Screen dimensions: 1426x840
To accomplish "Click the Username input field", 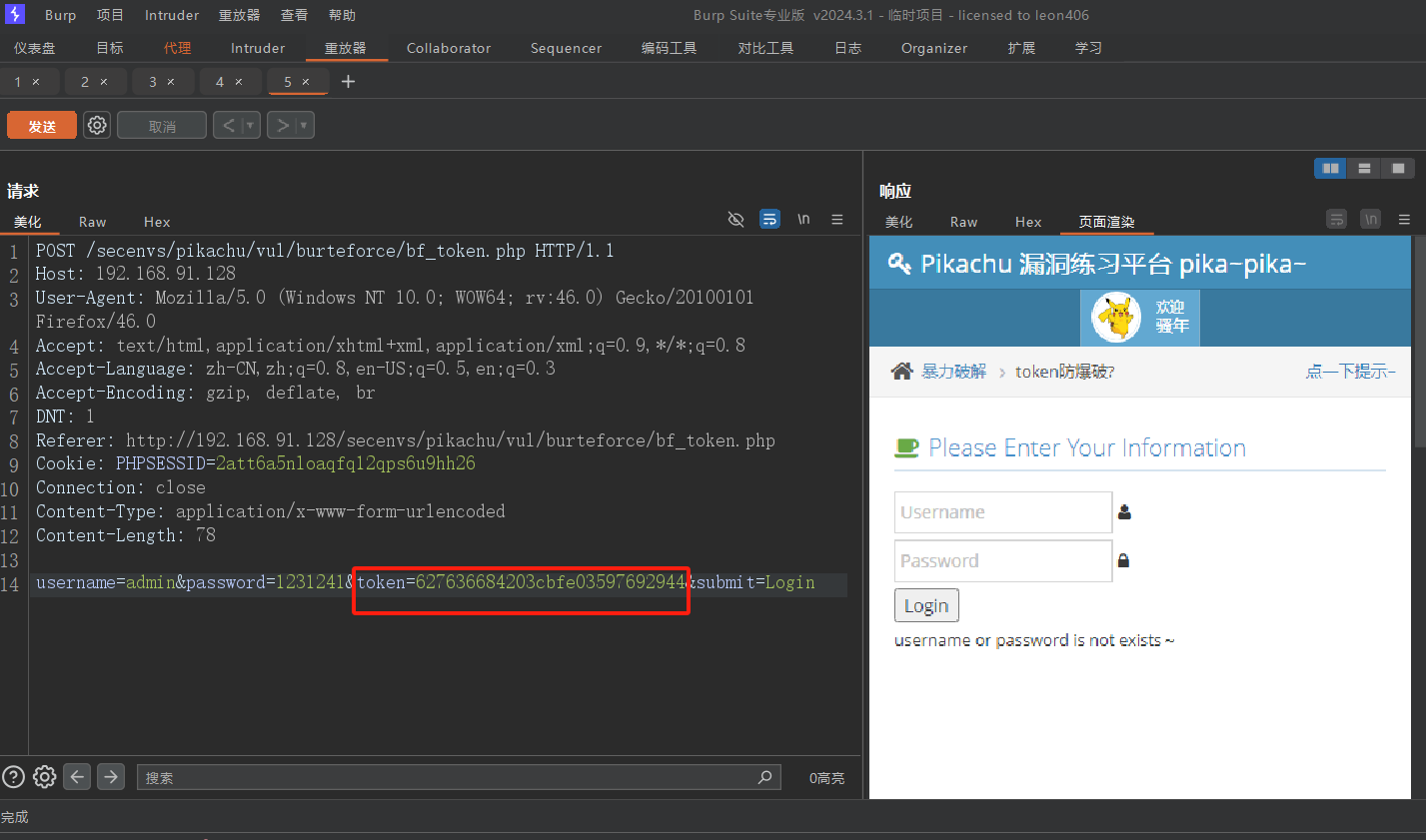I will point(1003,512).
